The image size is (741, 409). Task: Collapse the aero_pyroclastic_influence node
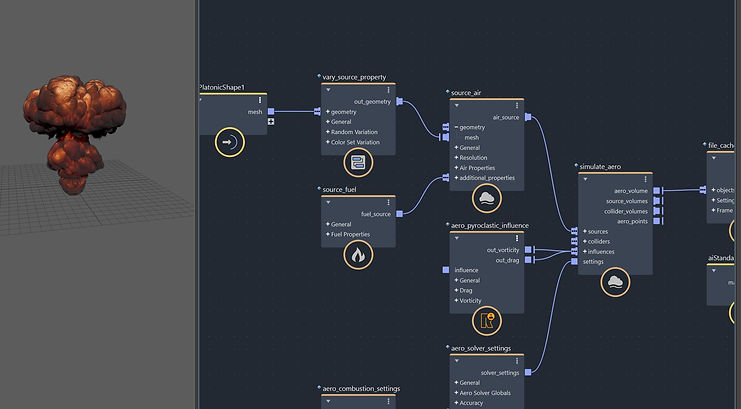point(457,238)
